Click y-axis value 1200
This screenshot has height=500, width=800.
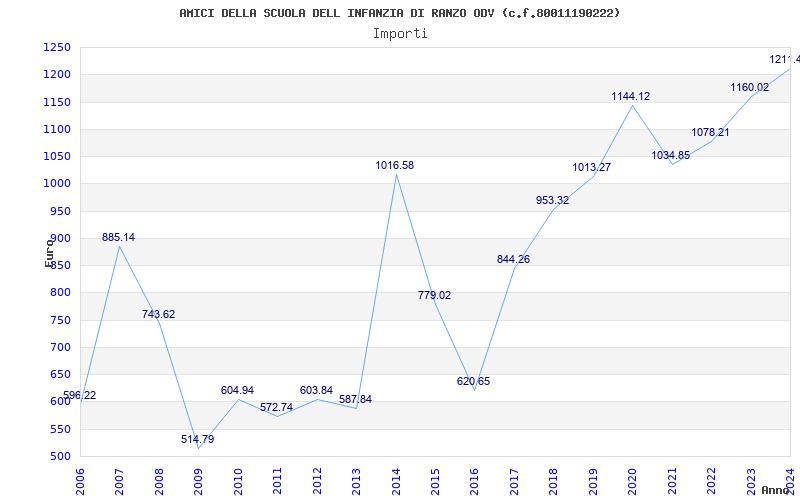(57, 74)
